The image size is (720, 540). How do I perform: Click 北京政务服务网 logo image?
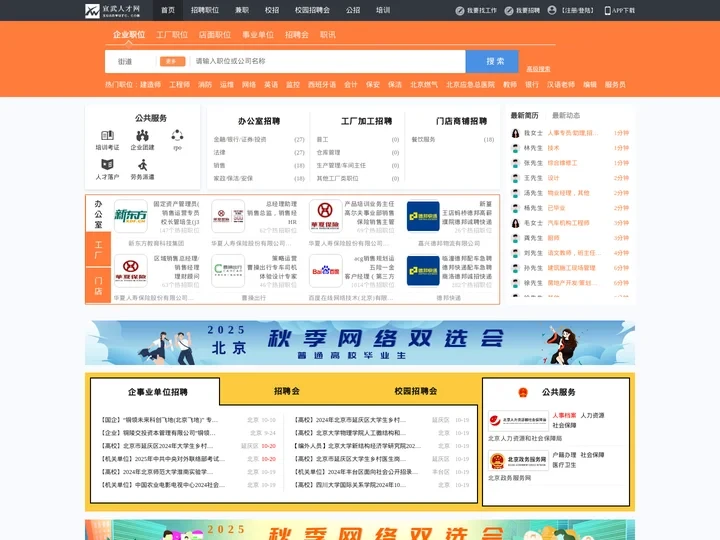click(518, 460)
